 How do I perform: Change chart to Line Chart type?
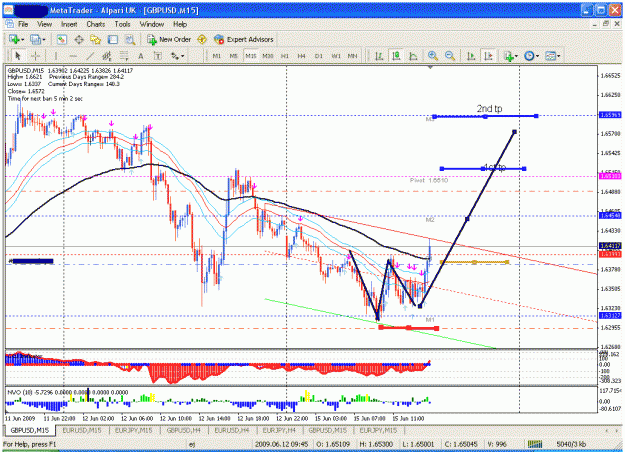coord(413,56)
